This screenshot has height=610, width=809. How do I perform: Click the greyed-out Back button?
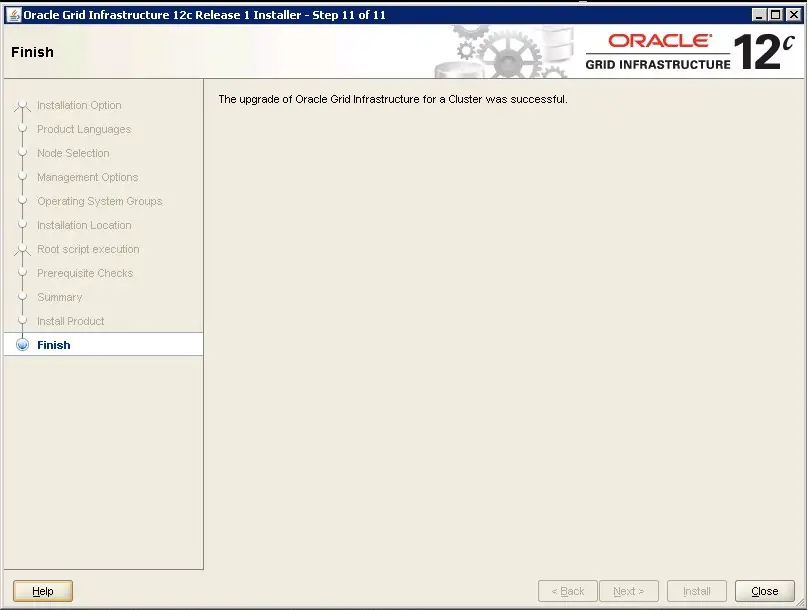coord(568,591)
